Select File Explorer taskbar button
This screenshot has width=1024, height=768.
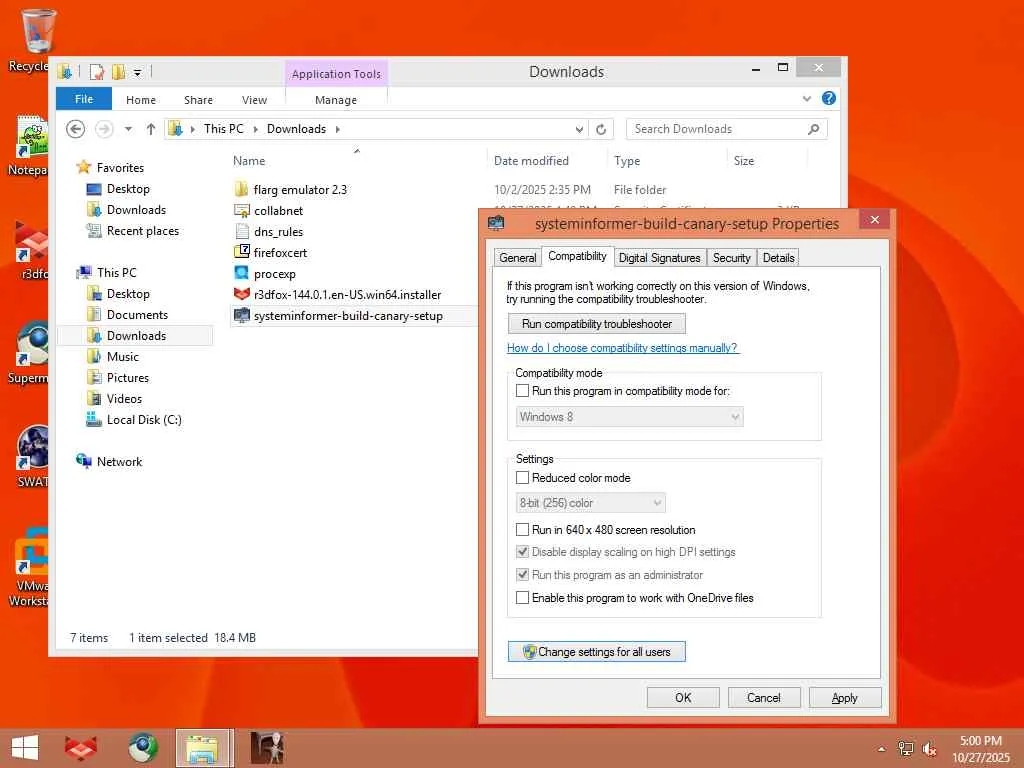pos(204,748)
